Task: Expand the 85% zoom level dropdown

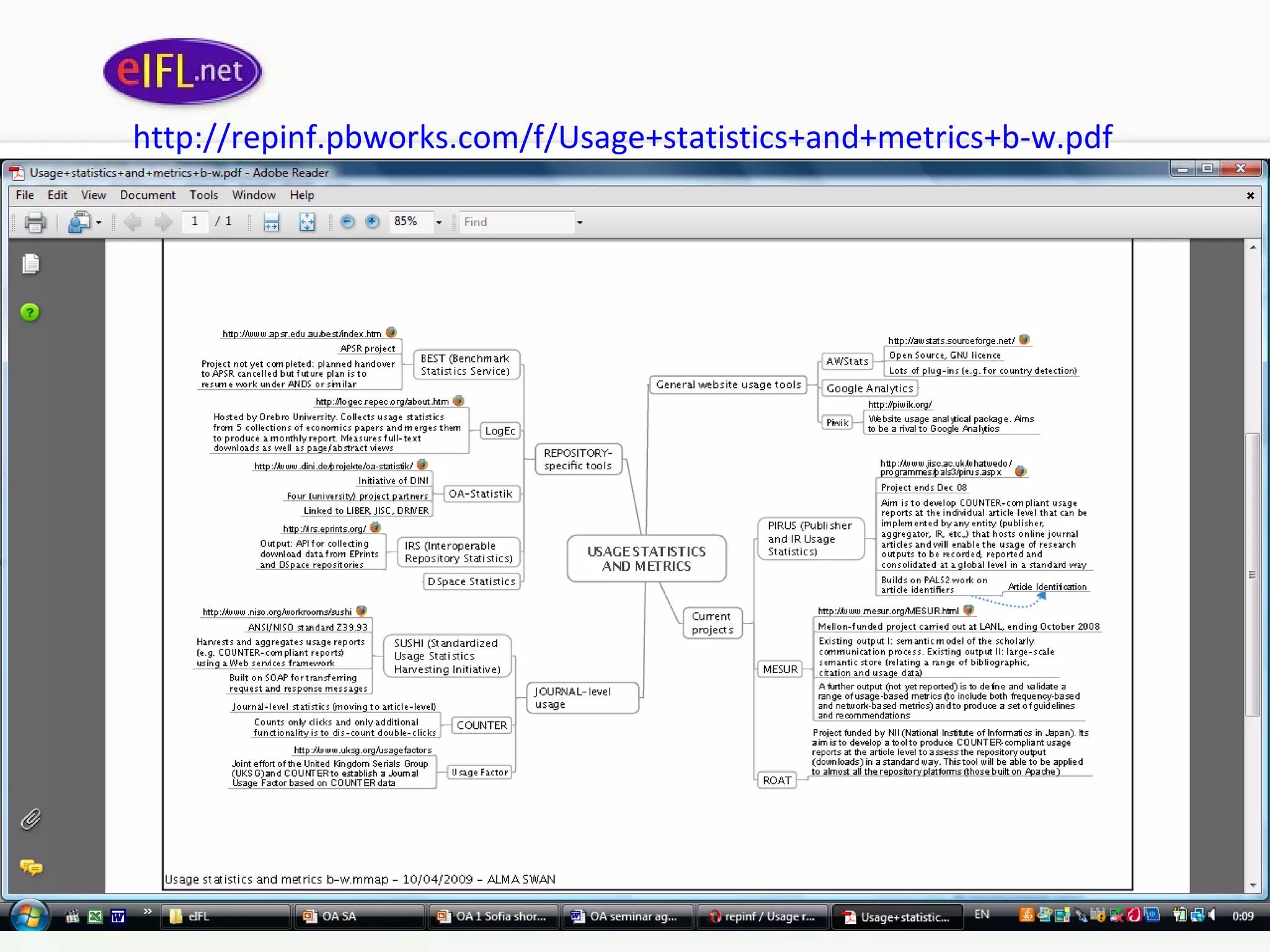Action: [x=439, y=223]
